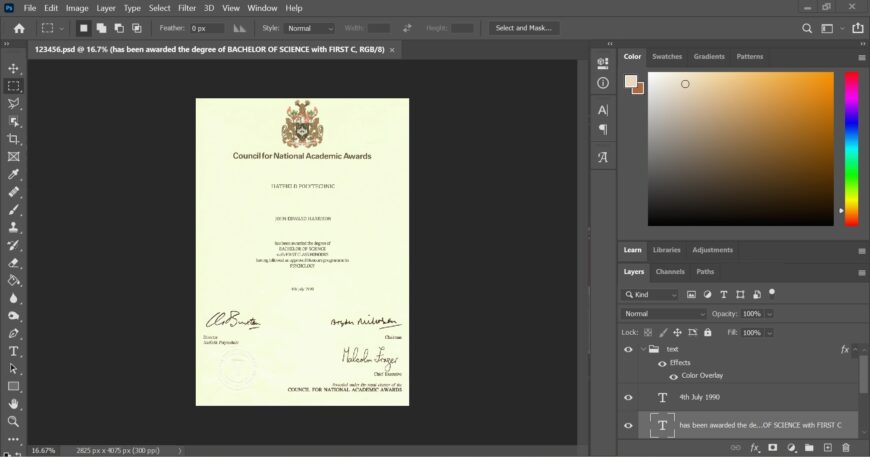Toggle lock position
The image size is (870, 457).
677,333
